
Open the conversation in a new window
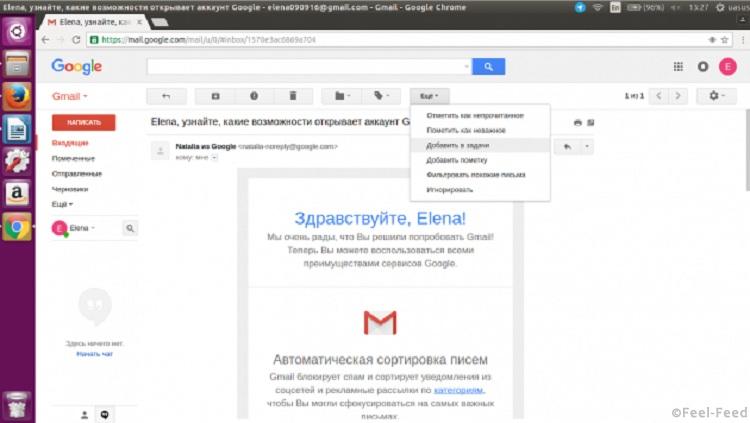pos(591,123)
